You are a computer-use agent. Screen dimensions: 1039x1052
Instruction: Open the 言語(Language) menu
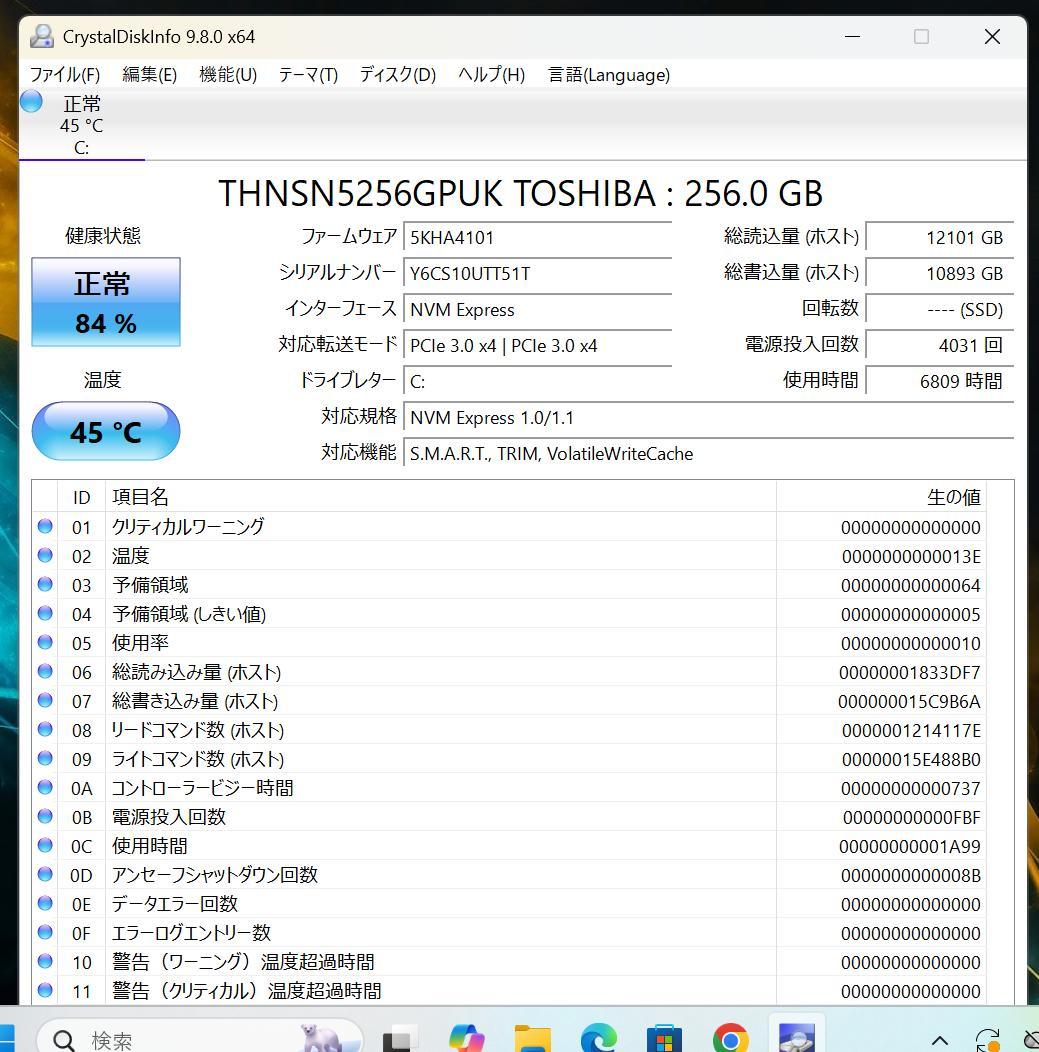coord(608,74)
